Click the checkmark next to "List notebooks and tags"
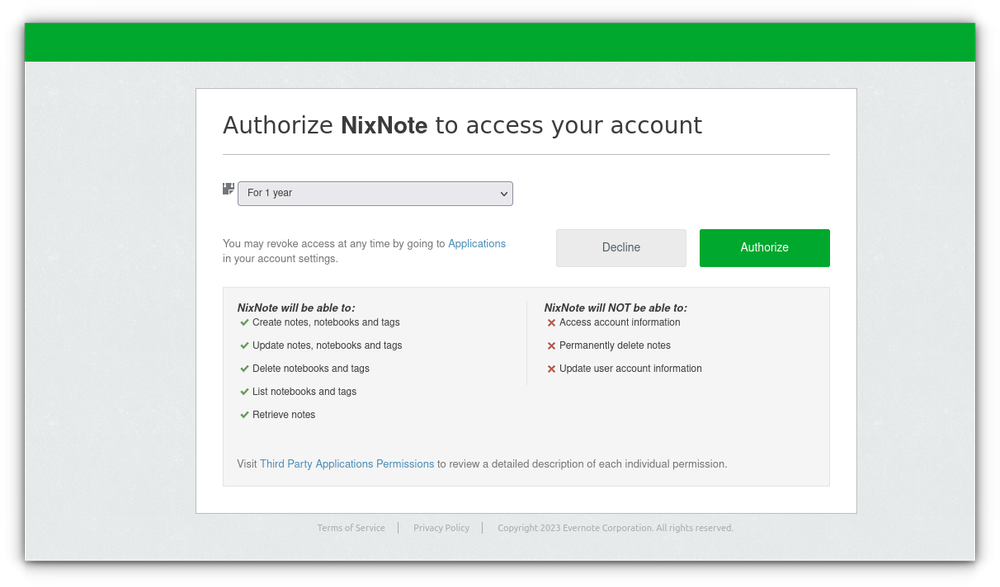Viewport: 1000px width, 587px height. [x=245, y=391]
